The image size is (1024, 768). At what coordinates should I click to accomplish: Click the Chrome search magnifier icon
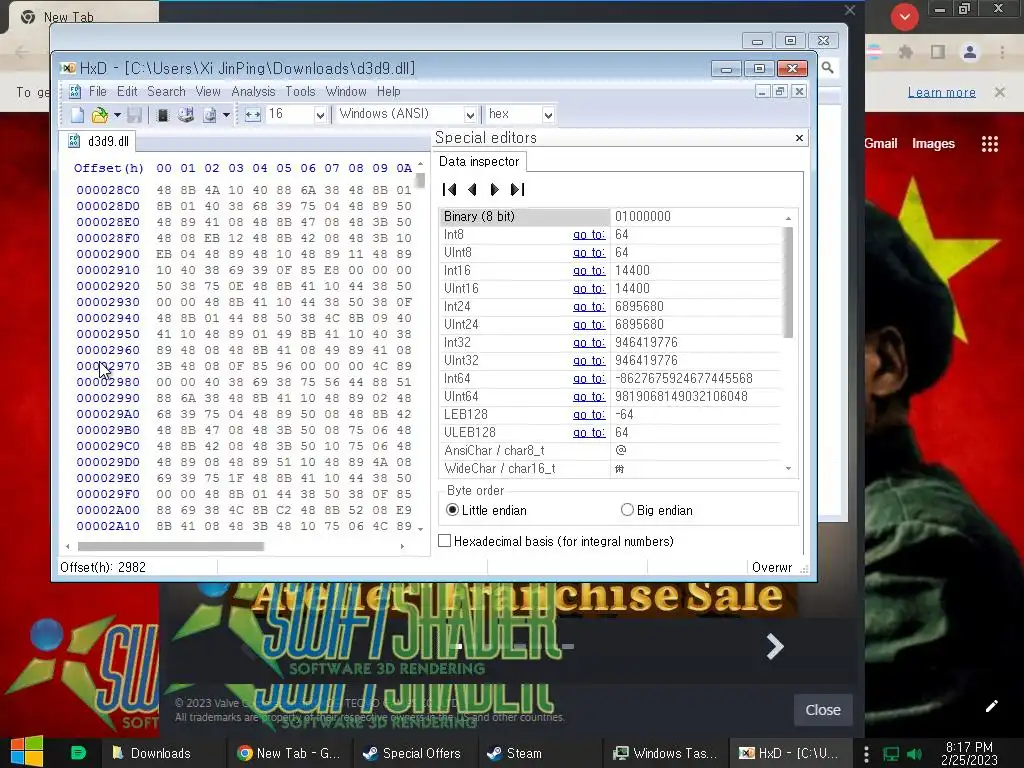tap(827, 67)
